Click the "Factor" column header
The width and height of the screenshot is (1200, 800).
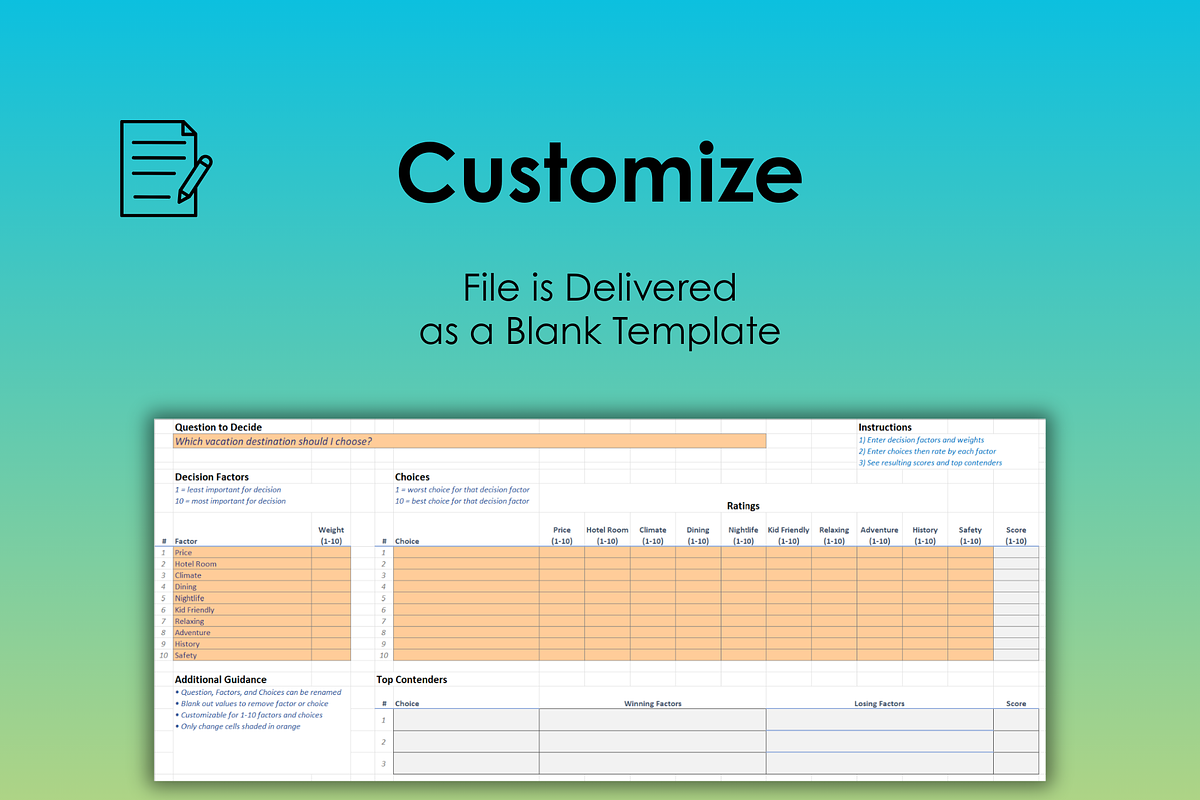(186, 541)
